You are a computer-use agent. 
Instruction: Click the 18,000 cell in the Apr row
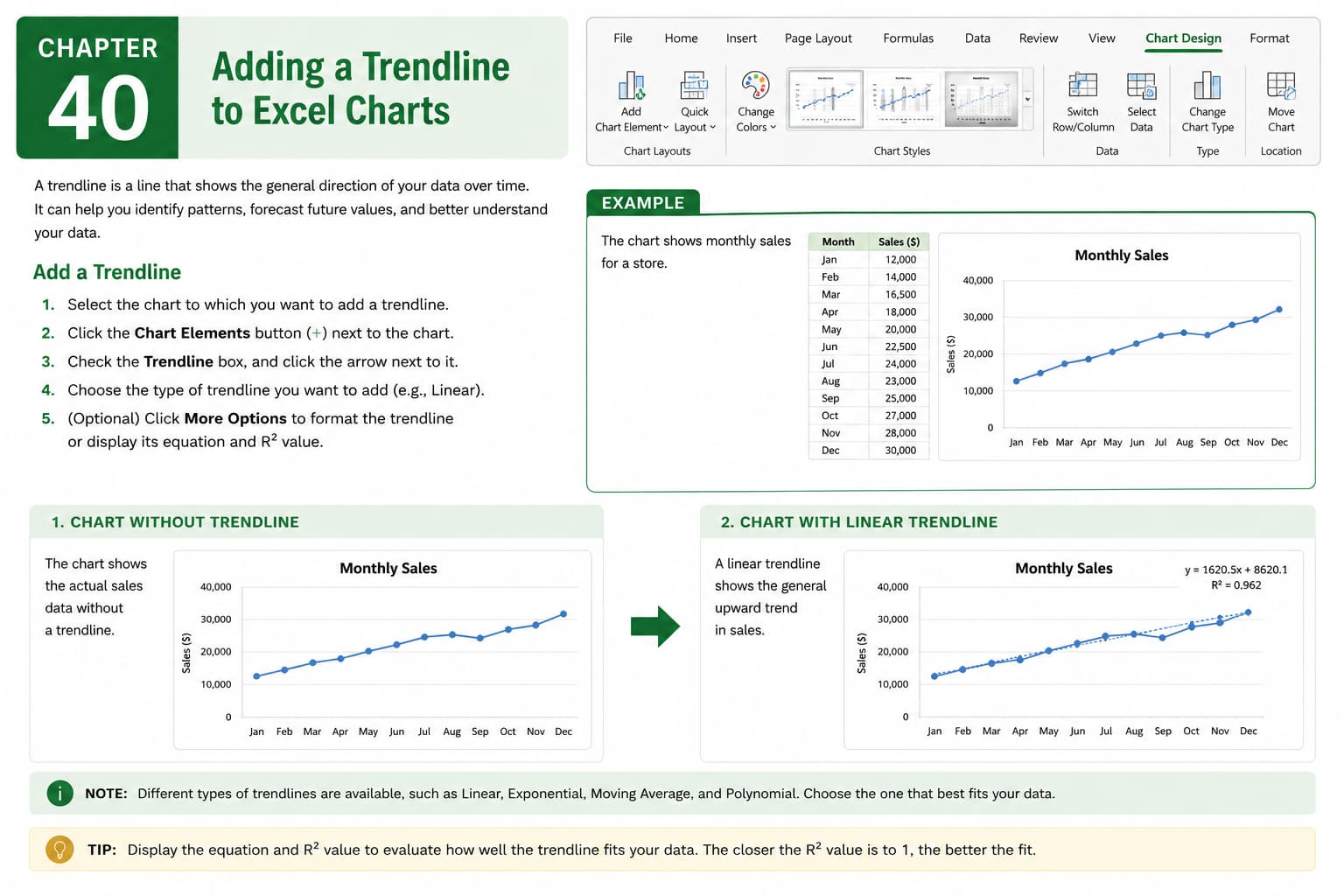(899, 312)
